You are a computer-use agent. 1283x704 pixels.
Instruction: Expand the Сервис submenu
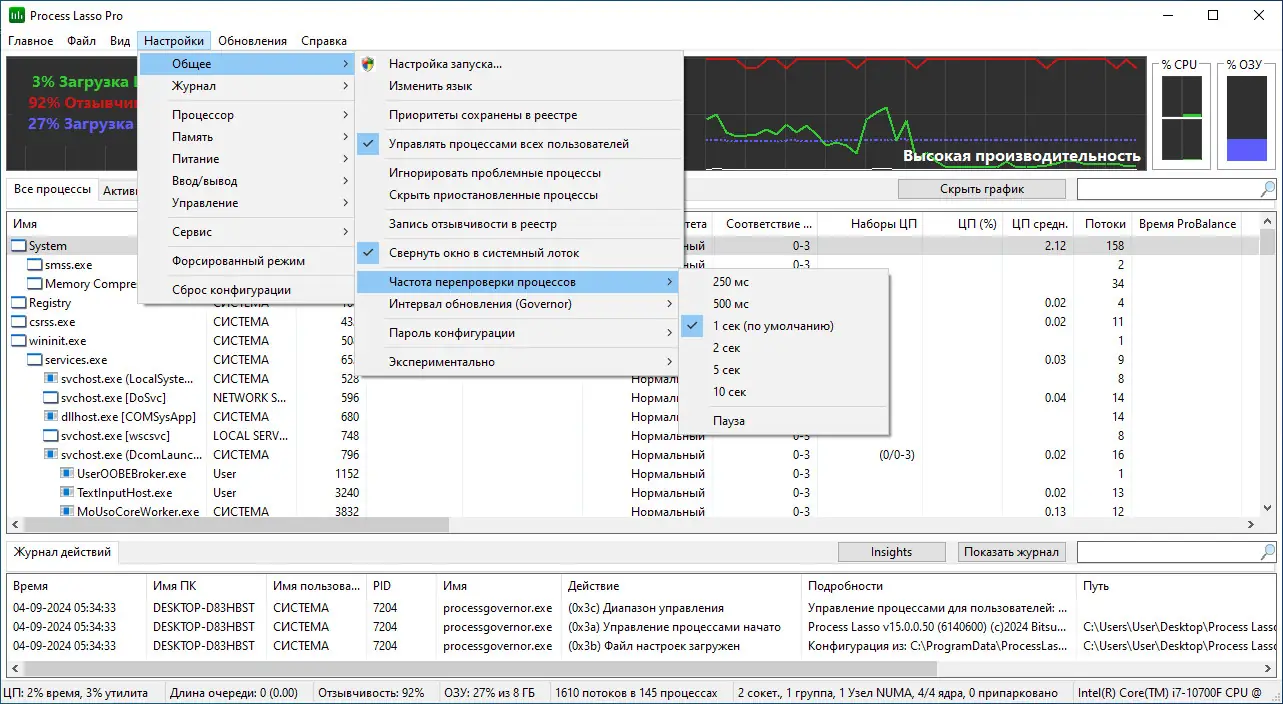[246, 232]
